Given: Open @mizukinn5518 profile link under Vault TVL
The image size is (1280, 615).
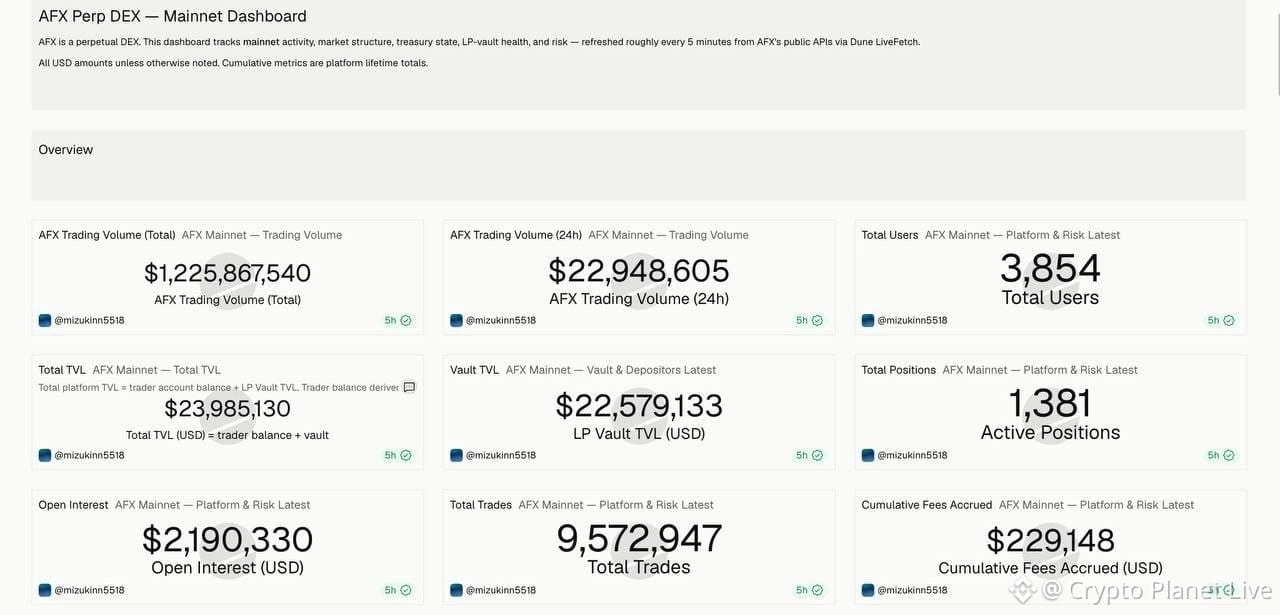Looking at the screenshot, I should click(501, 456).
